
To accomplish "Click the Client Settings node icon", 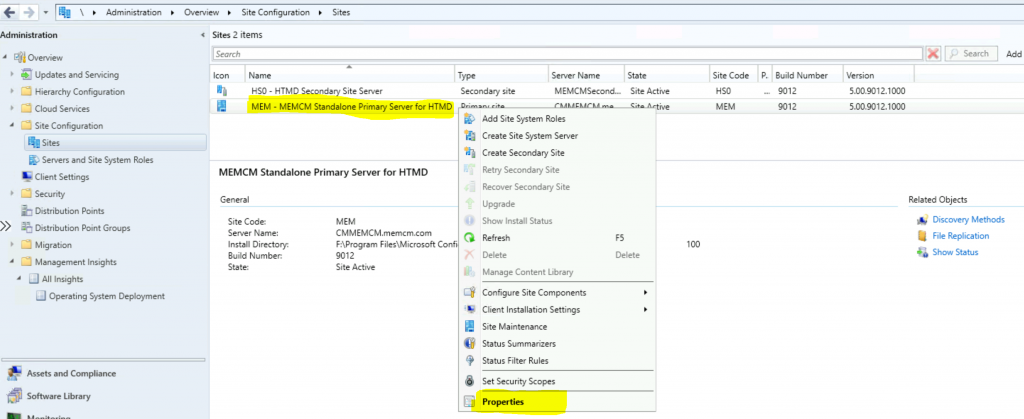I will 26,177.
